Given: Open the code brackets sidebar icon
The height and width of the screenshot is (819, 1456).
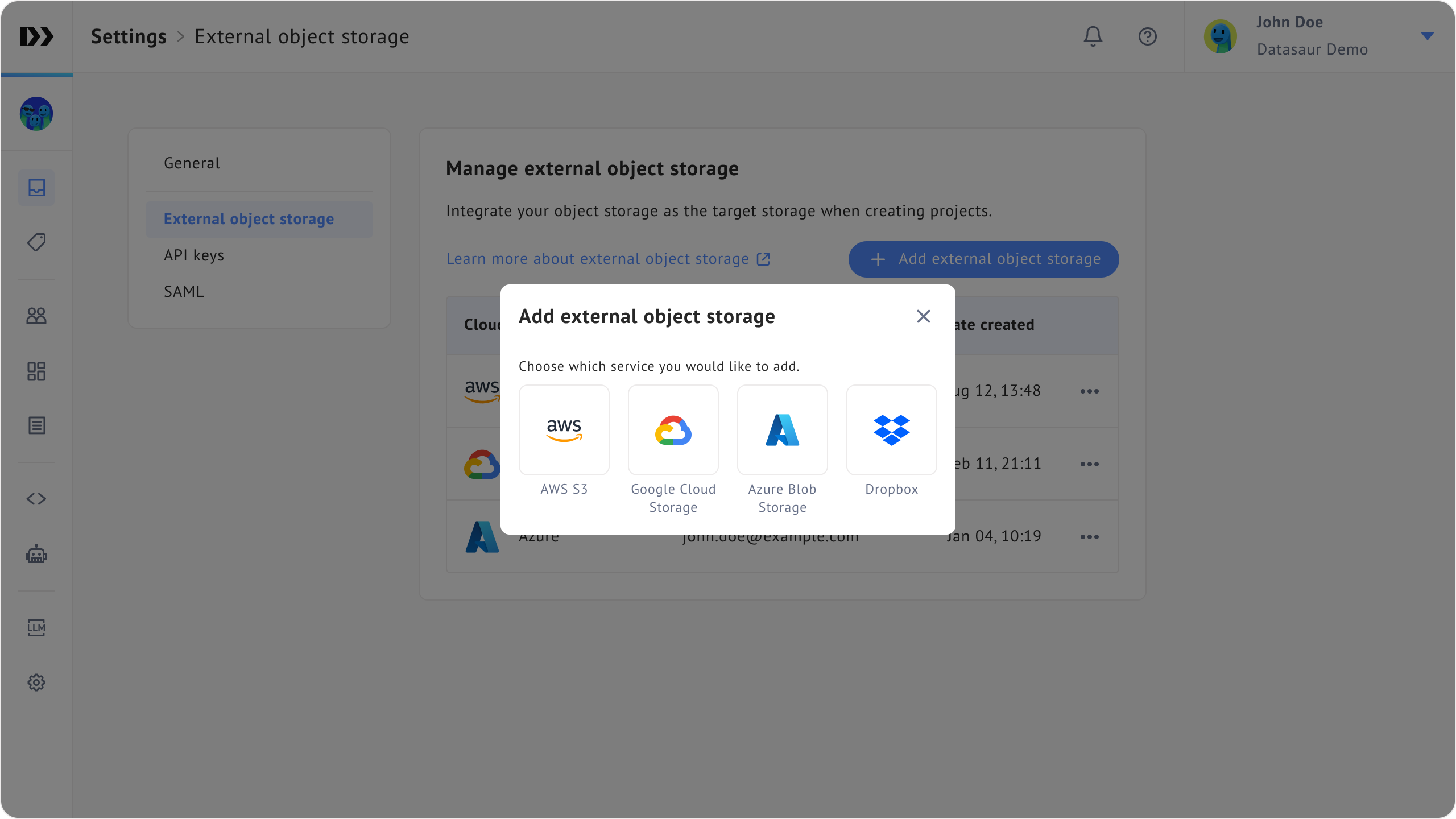Looking at the screenshot, I should click(x=36, y=499).
